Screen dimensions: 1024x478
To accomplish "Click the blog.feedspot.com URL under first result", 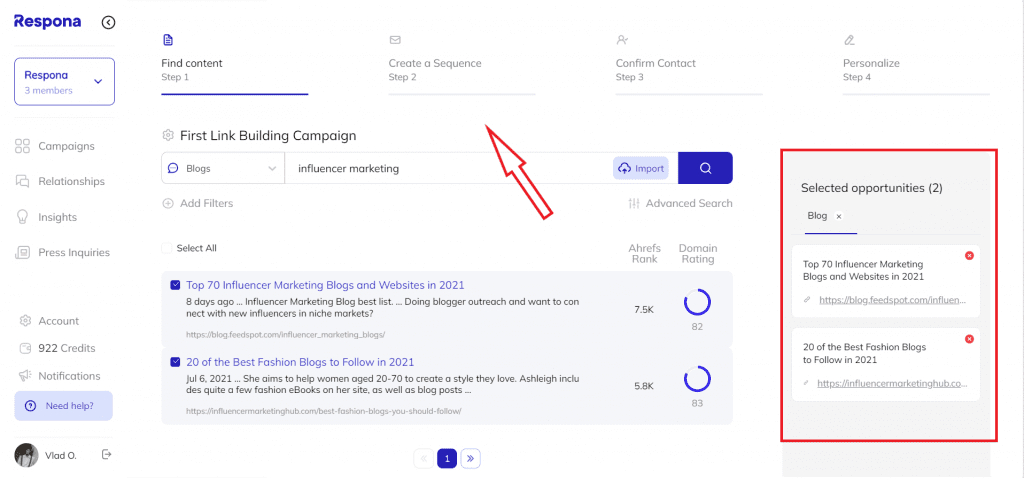I will click(x=285, y=334).
